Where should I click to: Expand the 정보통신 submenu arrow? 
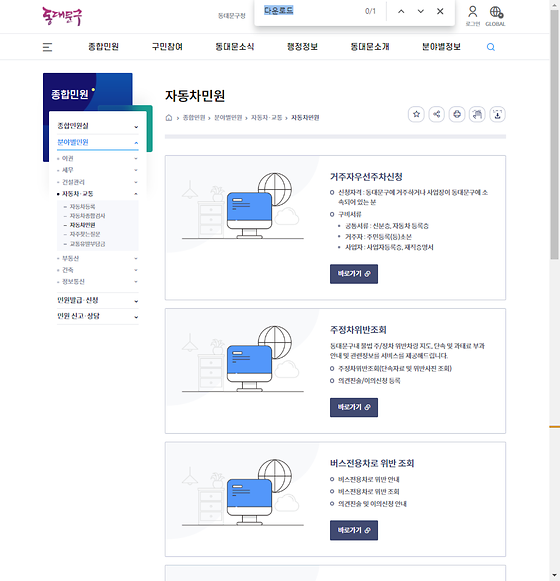click(x=136, y=282)
